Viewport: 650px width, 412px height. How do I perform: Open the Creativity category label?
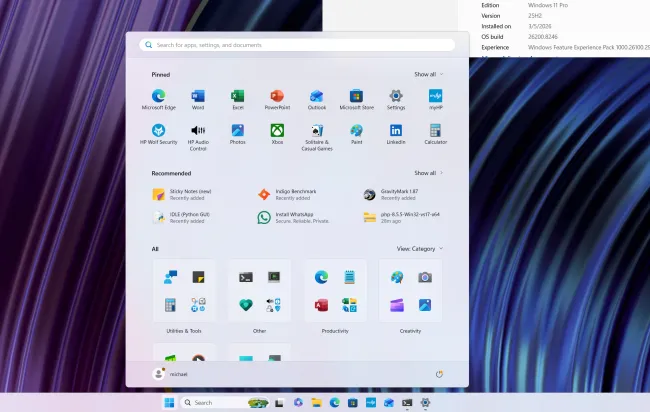[410, 331]
